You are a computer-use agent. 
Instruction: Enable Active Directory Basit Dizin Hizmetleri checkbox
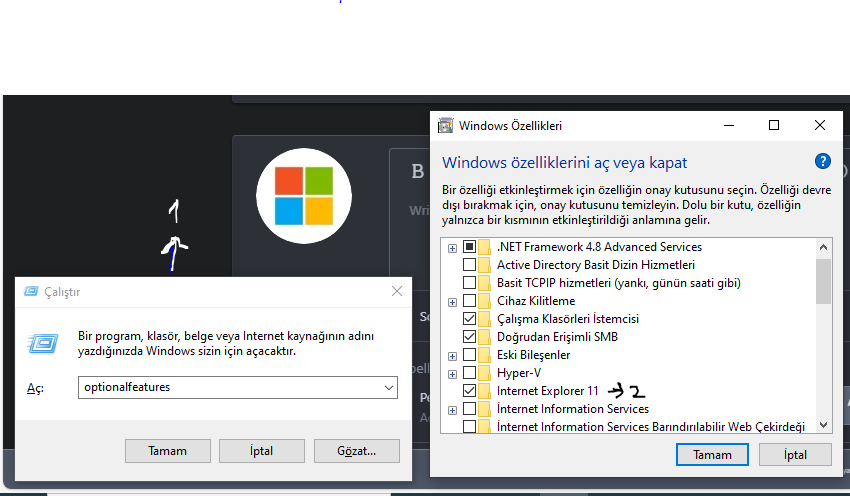[469, 265]
